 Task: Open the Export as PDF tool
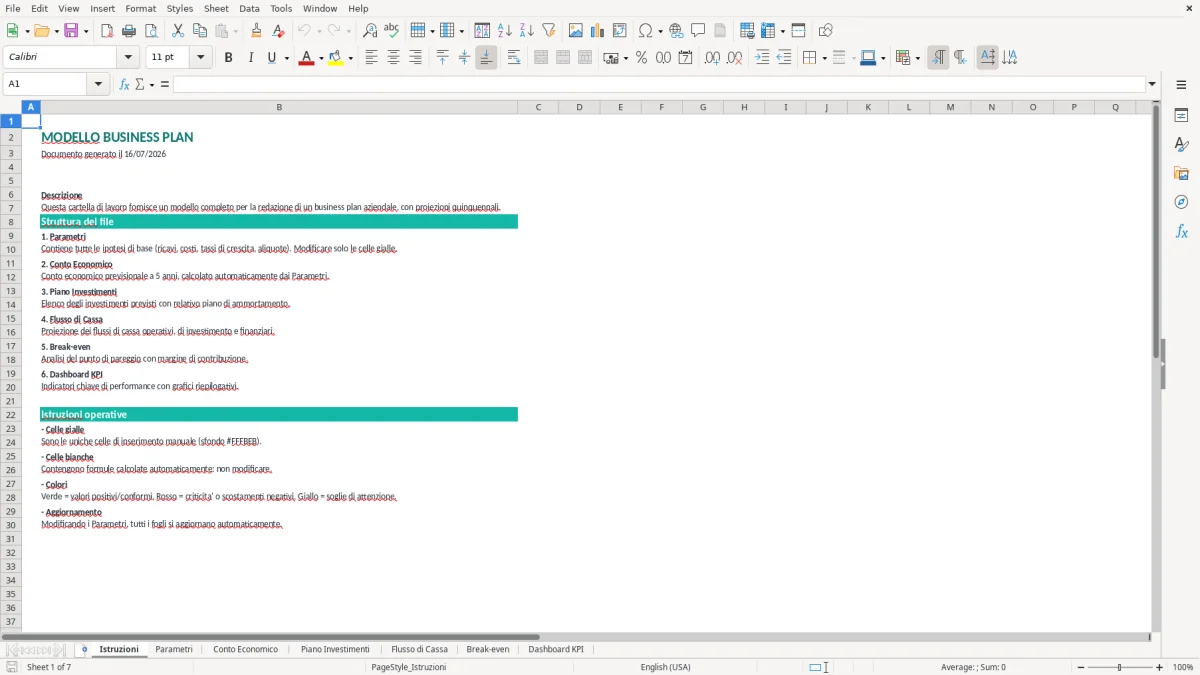click(x=107, y=31)
